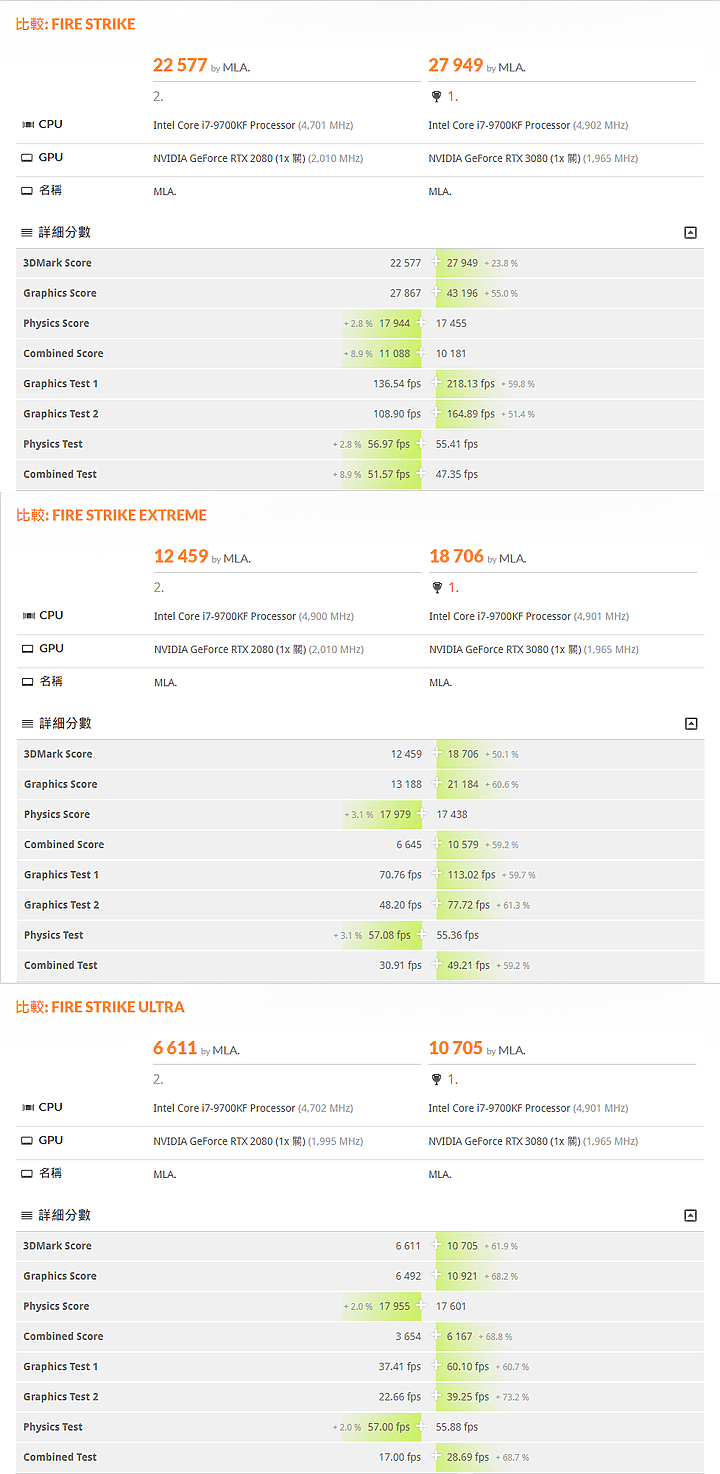Screen dimensions: 720x1474
Task: Click the Graphics Score value 10 921
Action: [462, 1276]
